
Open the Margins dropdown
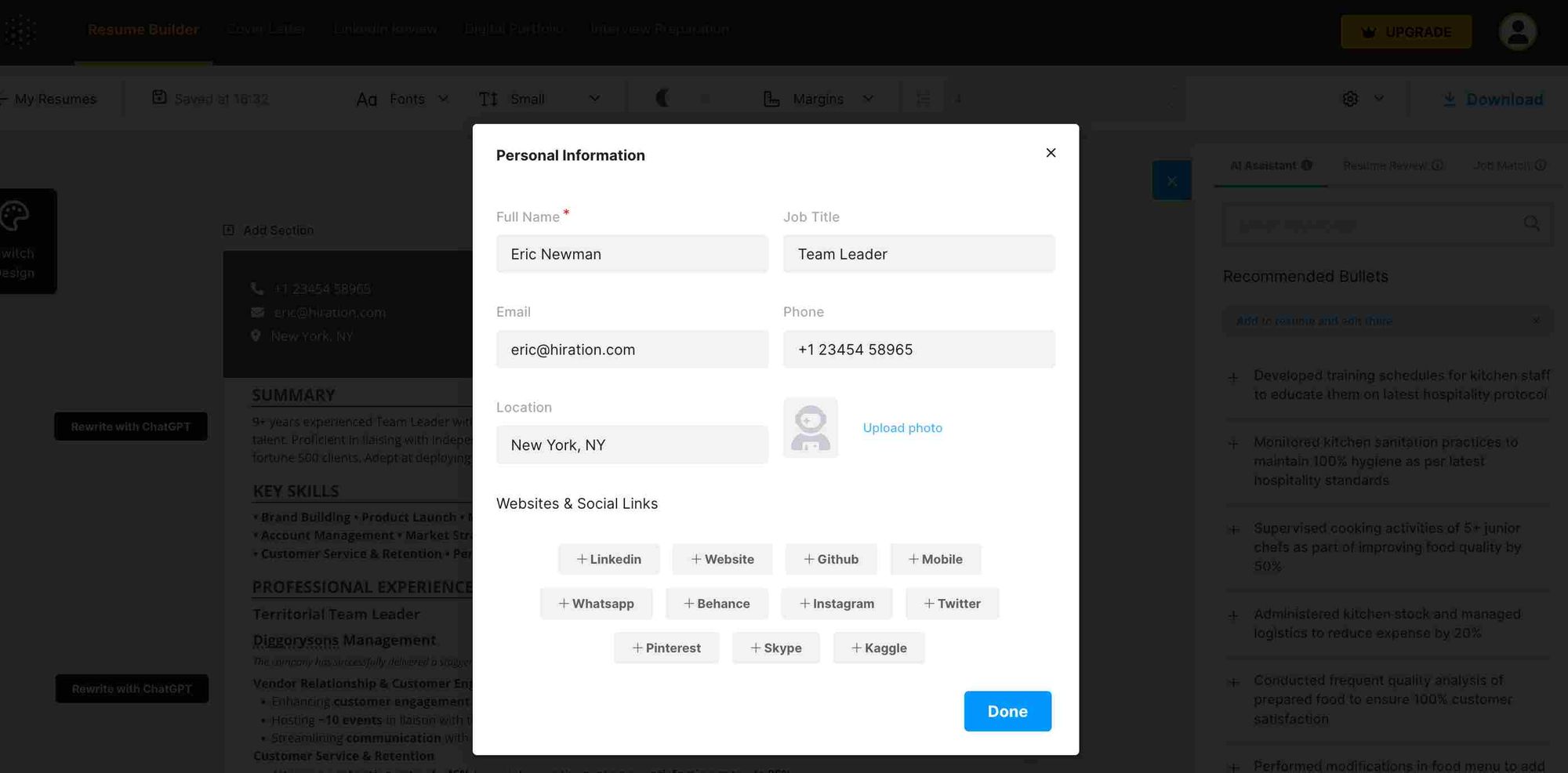pos(818,99)
